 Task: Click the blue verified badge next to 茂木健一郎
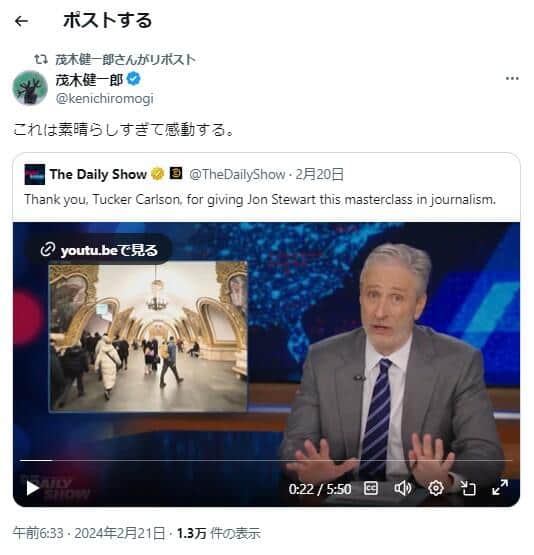(133, 79)
